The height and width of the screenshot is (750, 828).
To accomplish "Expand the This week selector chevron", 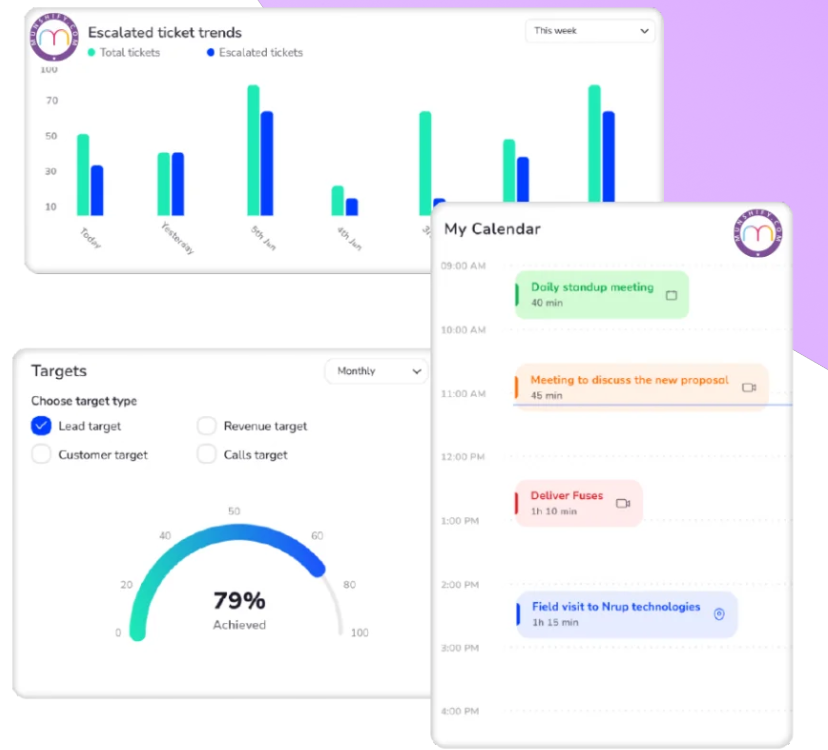I will (x=646, y=31).
